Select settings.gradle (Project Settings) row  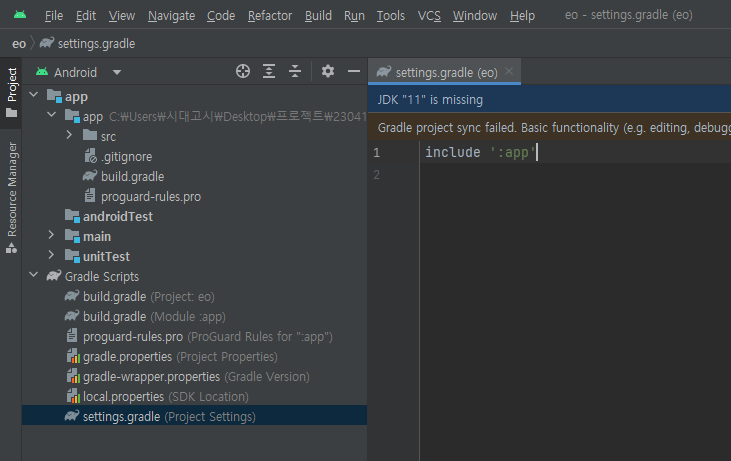click(x=194, y=416)
